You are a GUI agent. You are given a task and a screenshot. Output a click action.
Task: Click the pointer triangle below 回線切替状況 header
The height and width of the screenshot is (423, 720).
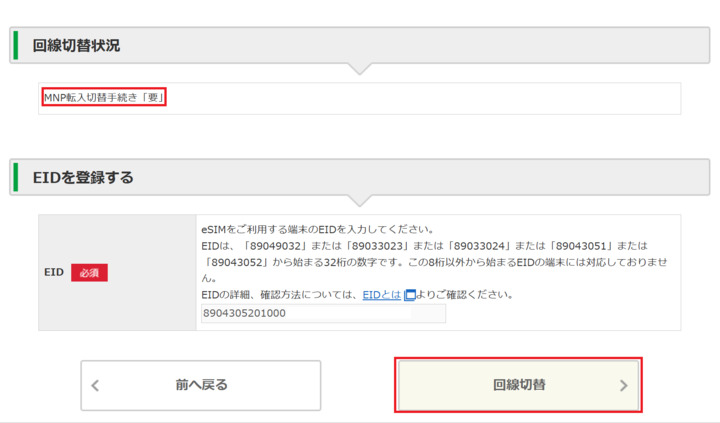(361, 69)
